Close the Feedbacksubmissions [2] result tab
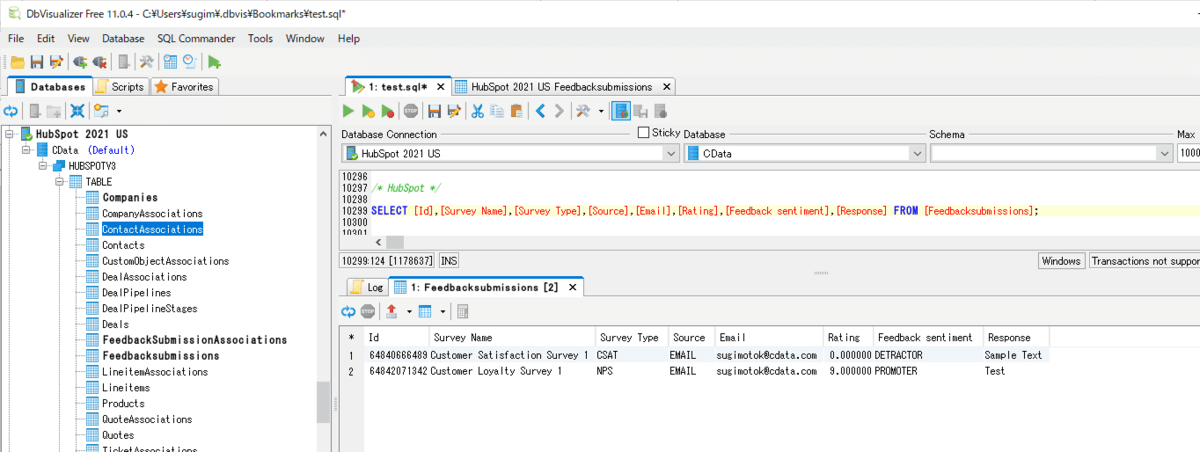The image size is (1200, 452). click(572, 287)
